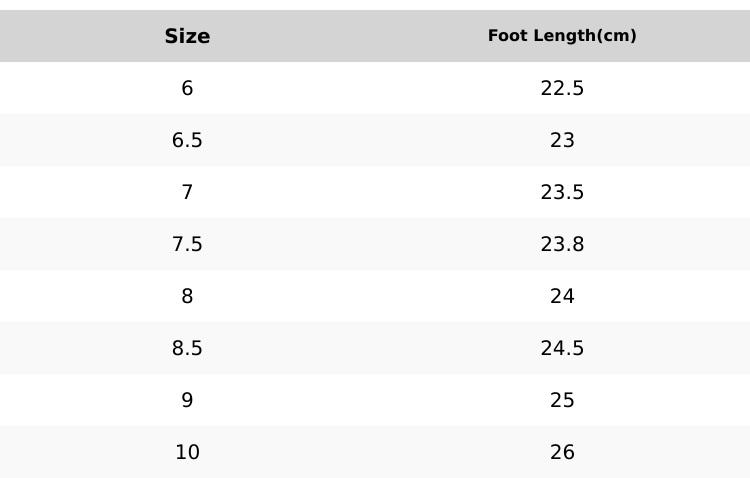Click the size 8 cell
This screenshot has height=478, width=750.
[187, 296]
